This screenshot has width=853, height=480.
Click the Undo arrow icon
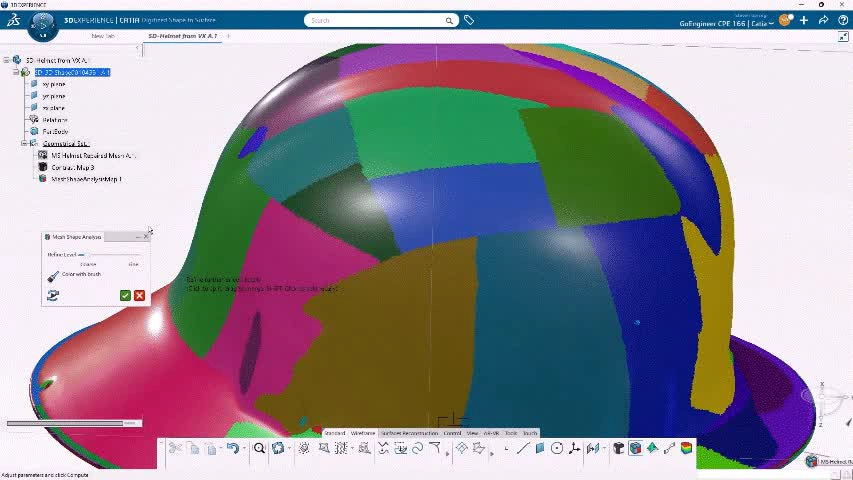[x=233, y=448]
